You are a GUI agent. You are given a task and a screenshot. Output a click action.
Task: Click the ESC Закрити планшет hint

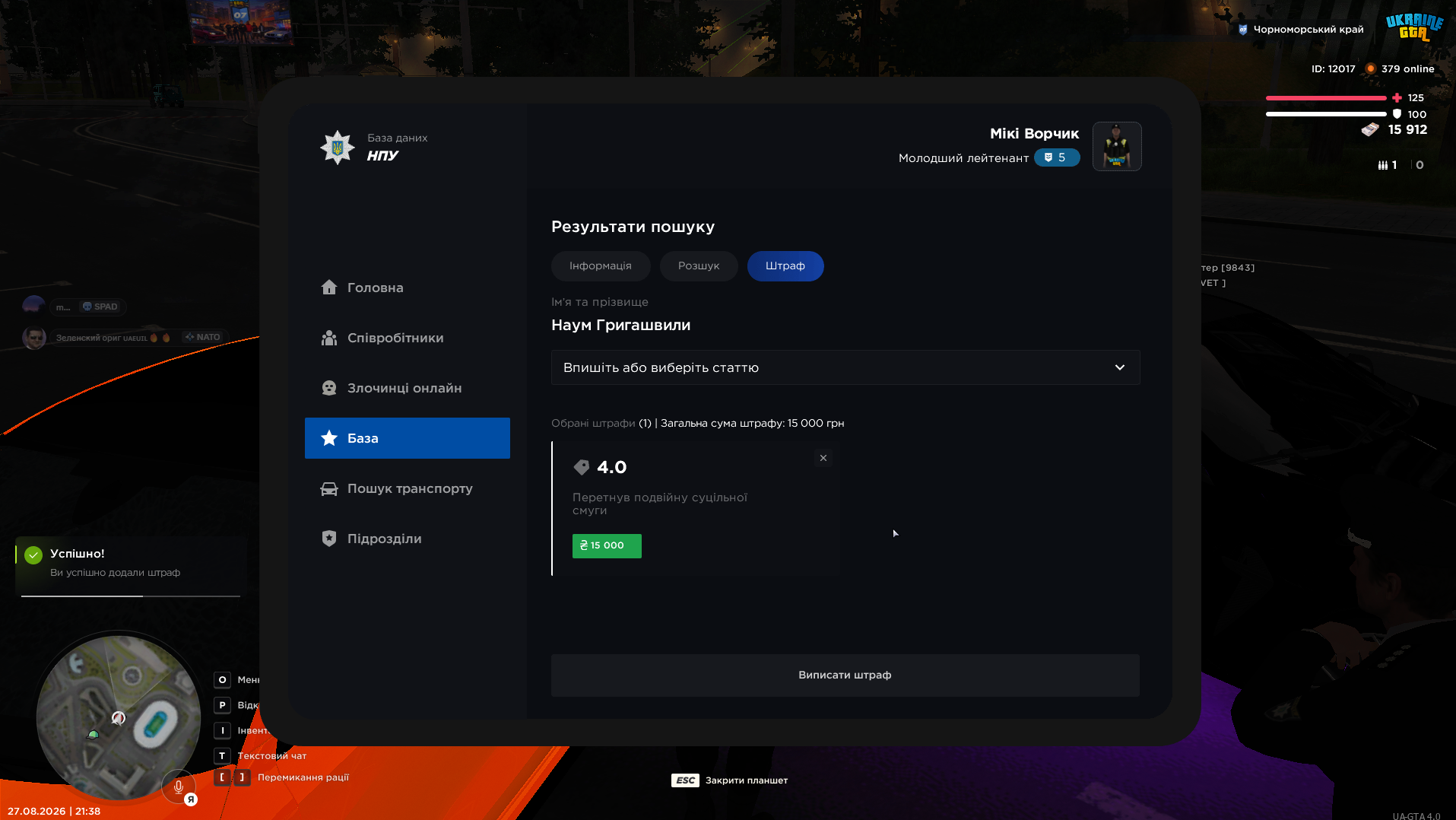click(x=729, y=780)
